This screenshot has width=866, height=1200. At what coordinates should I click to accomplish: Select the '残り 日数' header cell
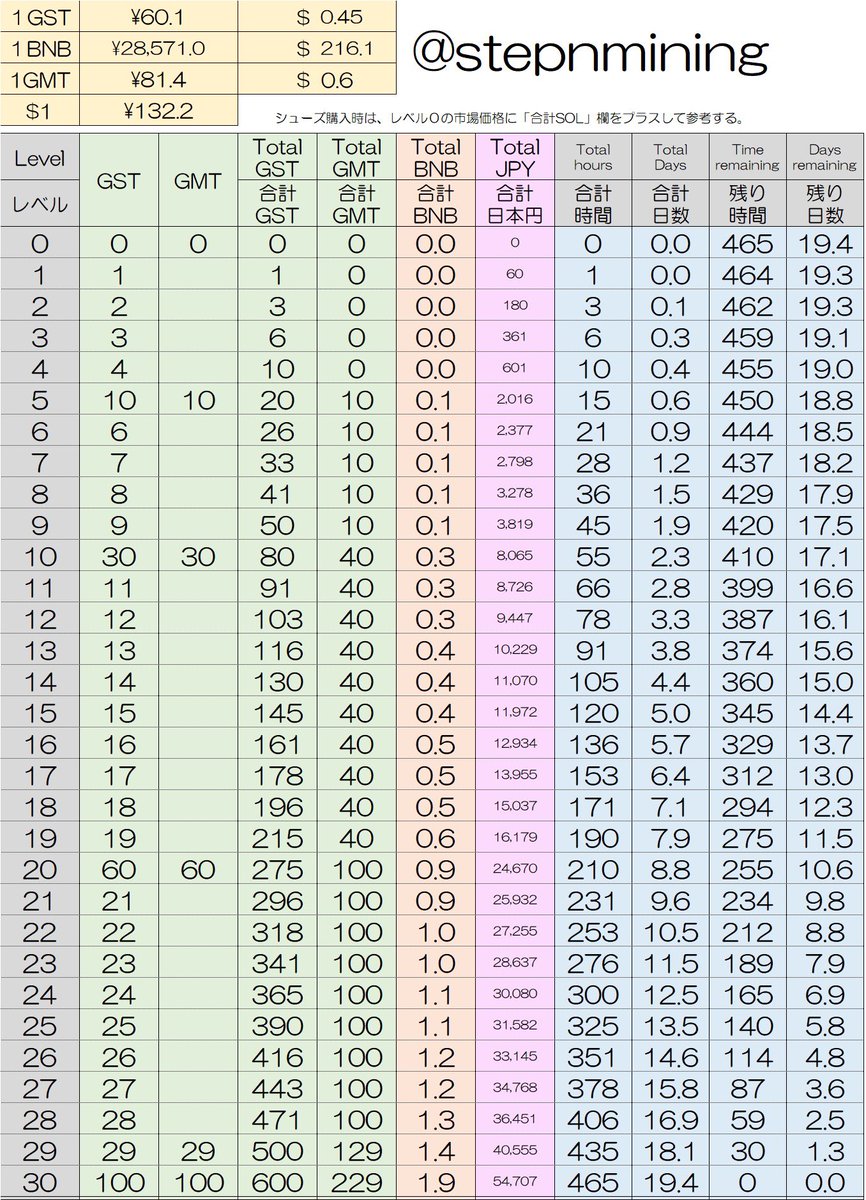coord(825,204)
